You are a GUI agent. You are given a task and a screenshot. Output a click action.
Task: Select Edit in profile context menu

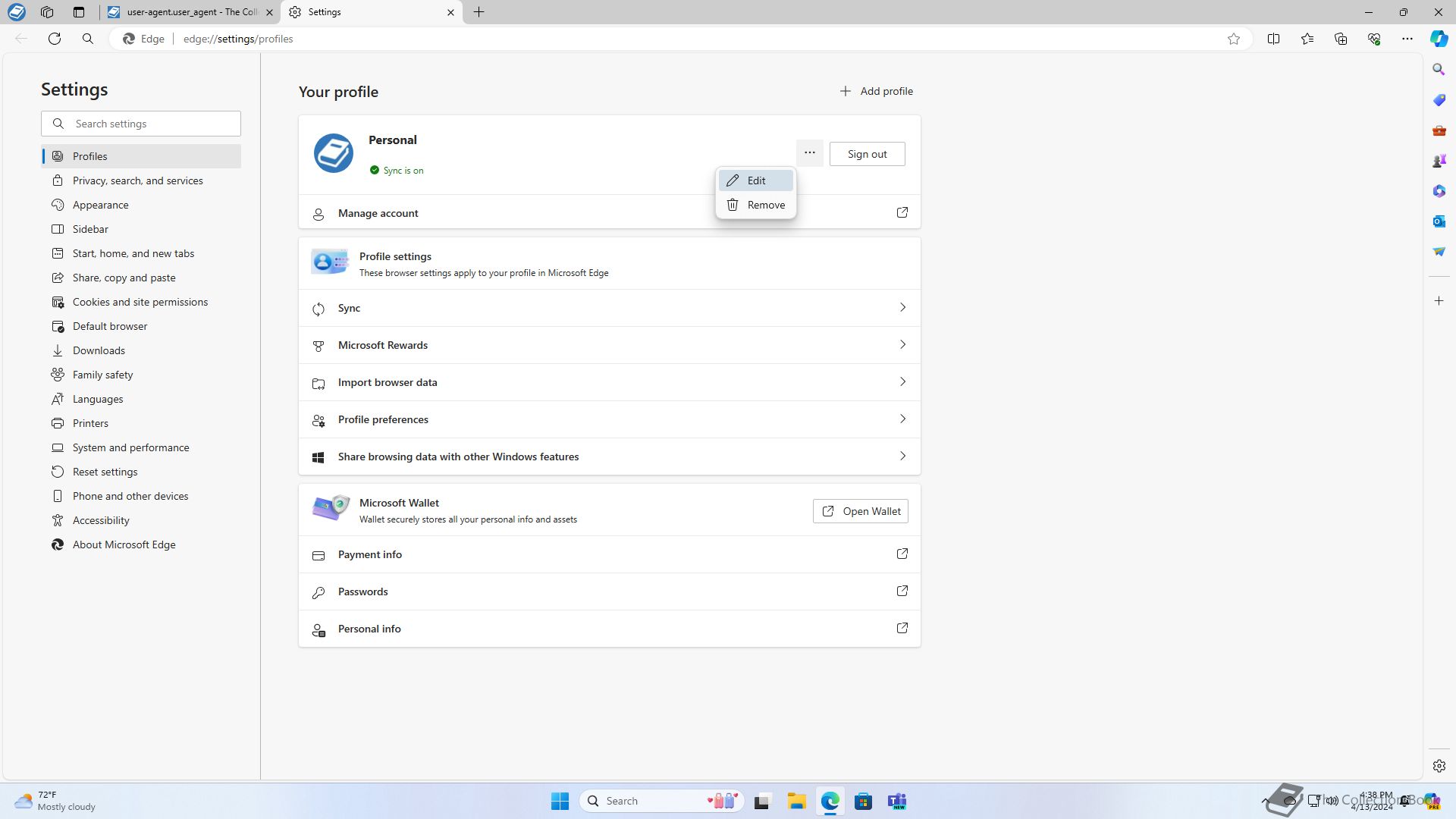click(755, 180)
